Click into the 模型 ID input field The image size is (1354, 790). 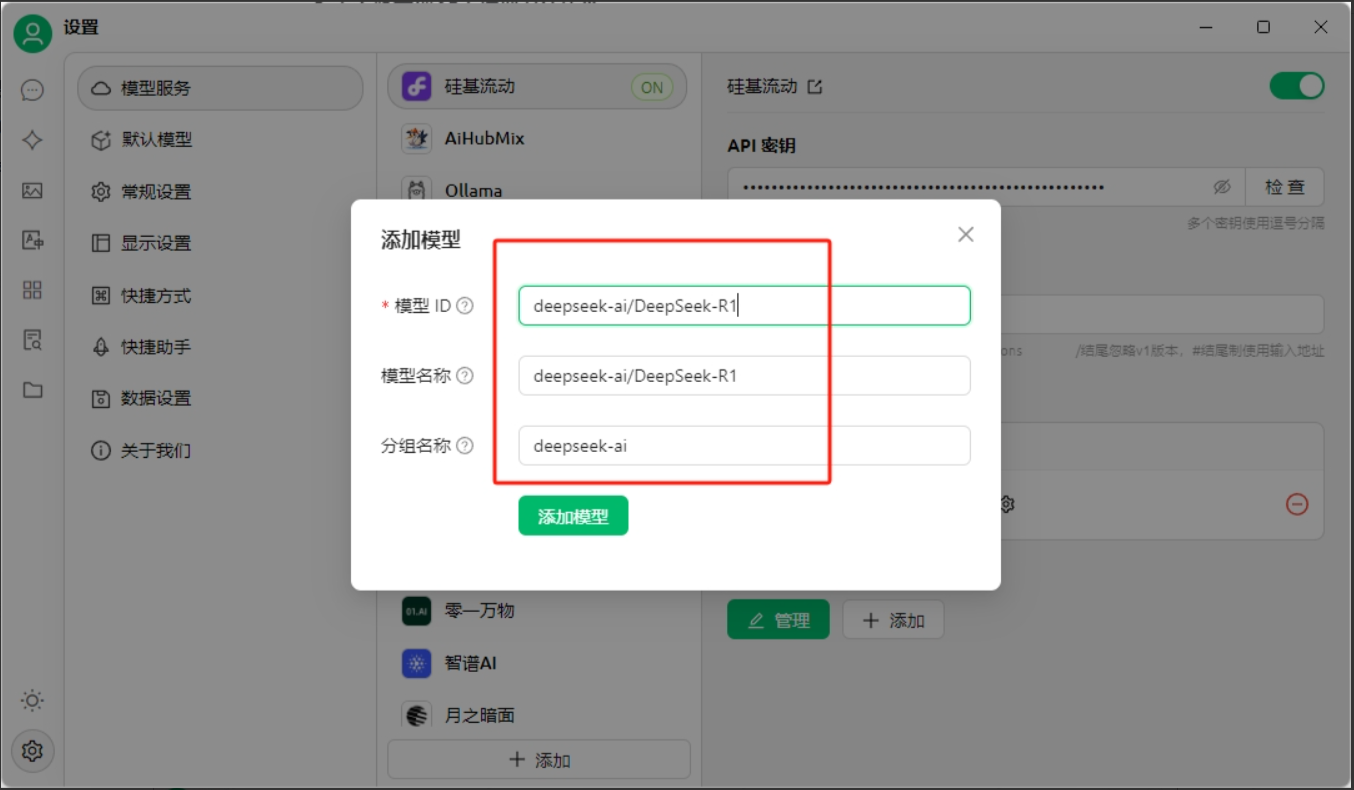[x=744, y=306]
